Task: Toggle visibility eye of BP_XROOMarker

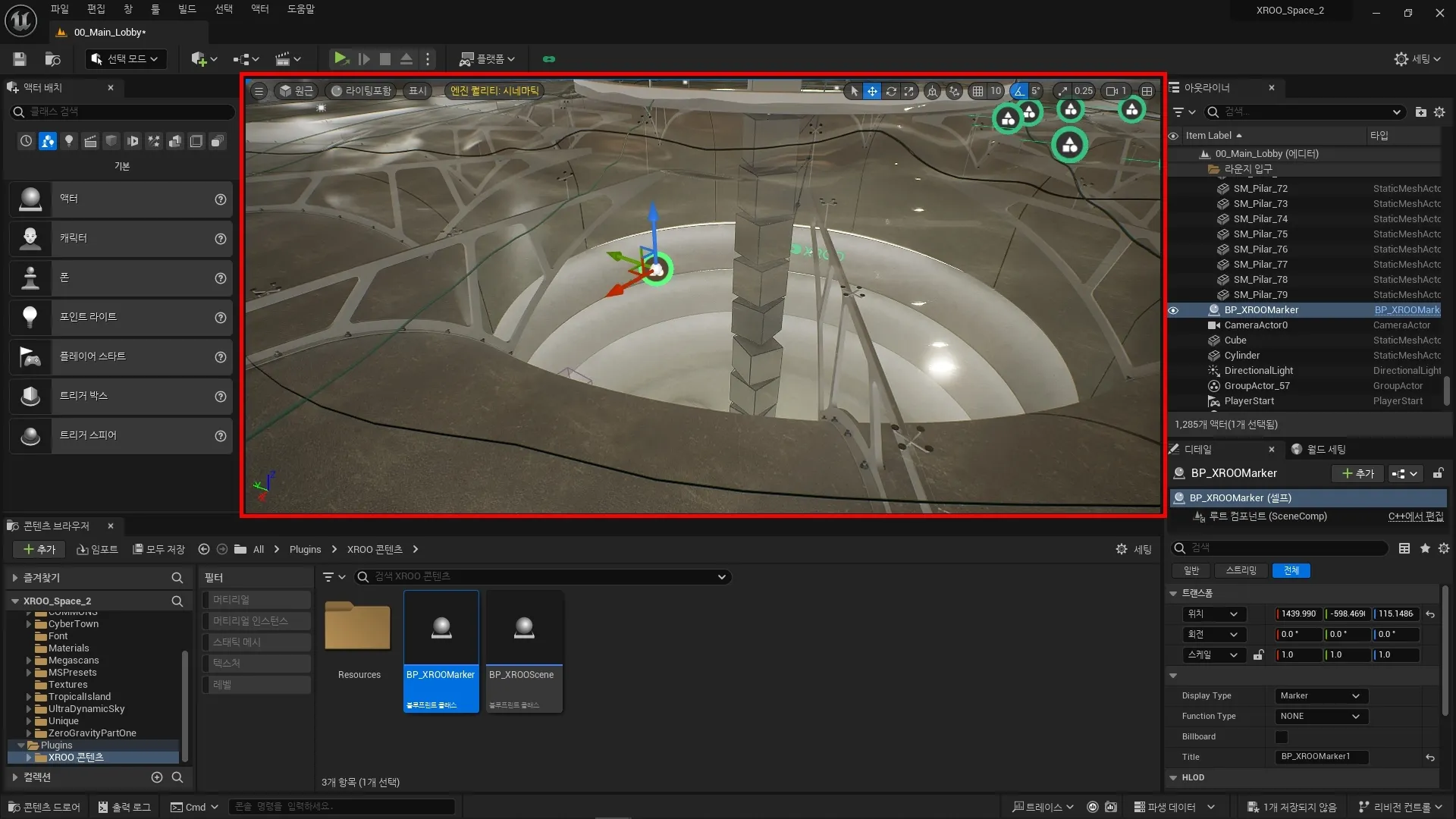Action: (1173, 310)
